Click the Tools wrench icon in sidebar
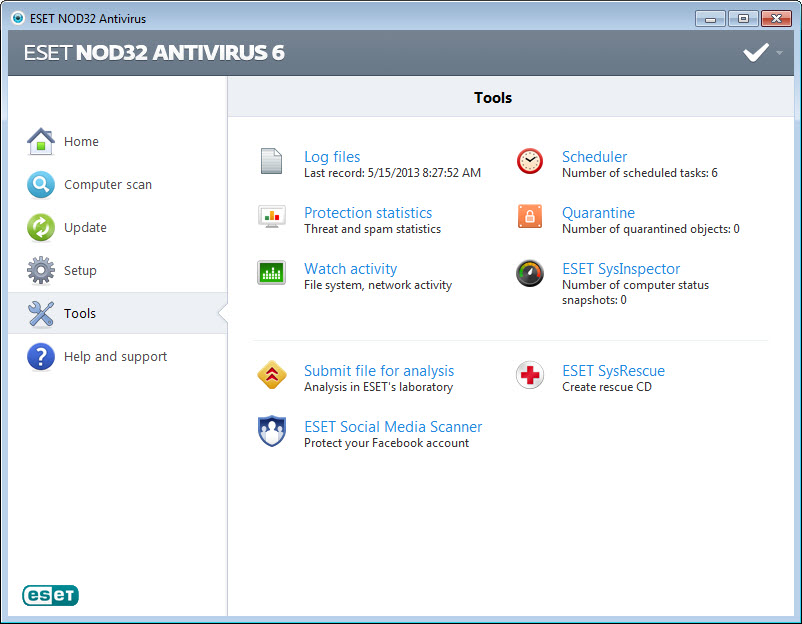Image resolution: width=802 pixels, height=624 pixels. 41,313
